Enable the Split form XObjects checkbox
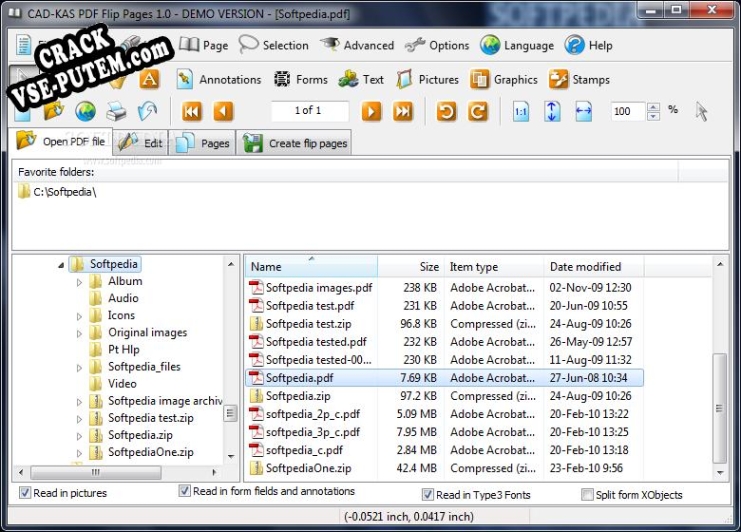The width and height of the screenshot is (741, 532). 587,494
